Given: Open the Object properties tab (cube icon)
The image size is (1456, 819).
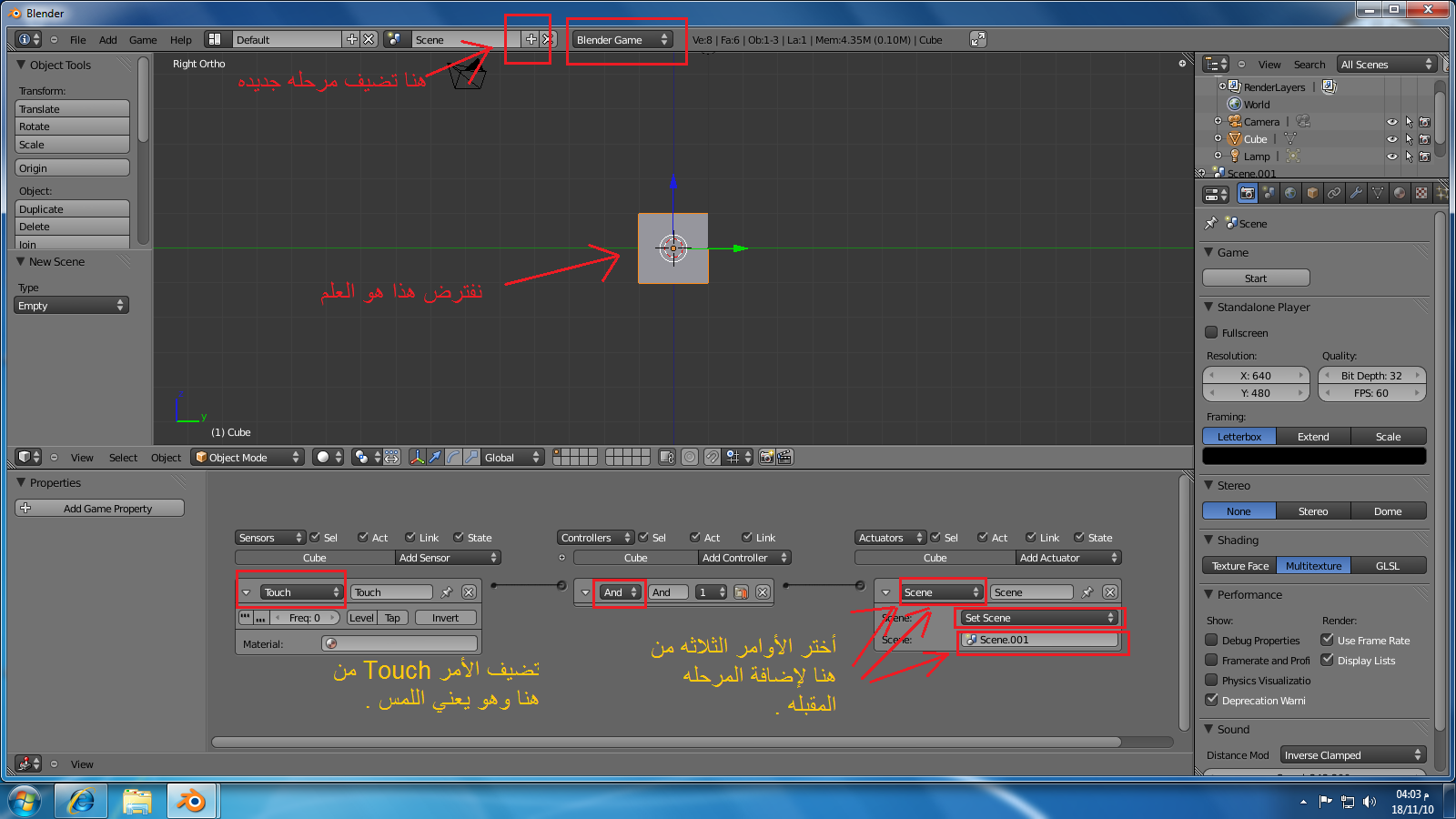Looking at the screenshot, I should click(x=1312, y=193).
